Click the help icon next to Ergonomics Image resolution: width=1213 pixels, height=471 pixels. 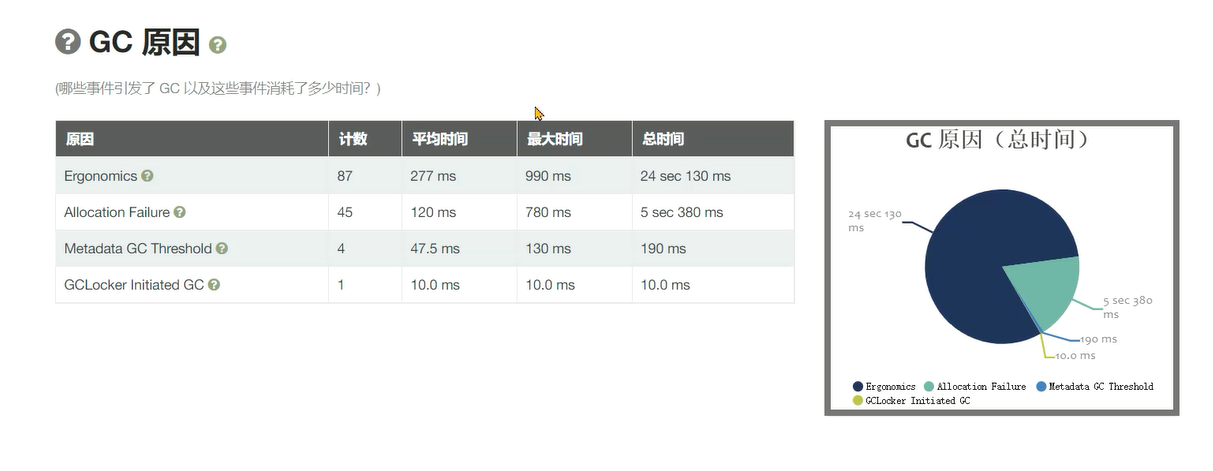coord(147,176)
